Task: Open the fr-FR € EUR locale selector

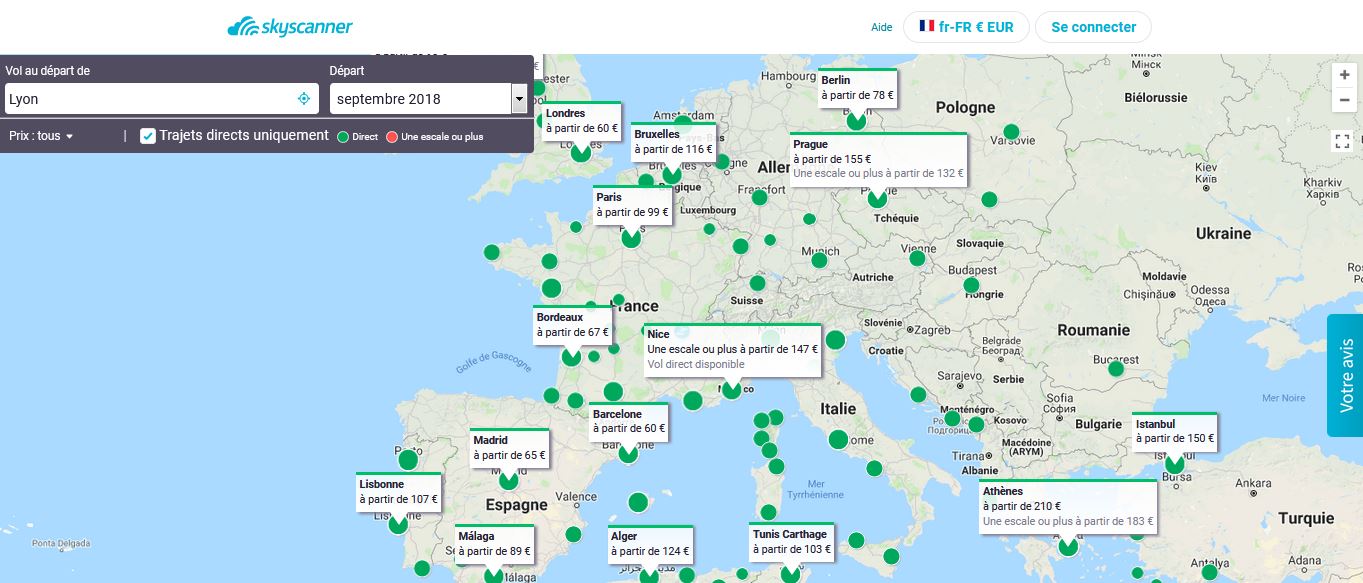Action: point(966,27)
